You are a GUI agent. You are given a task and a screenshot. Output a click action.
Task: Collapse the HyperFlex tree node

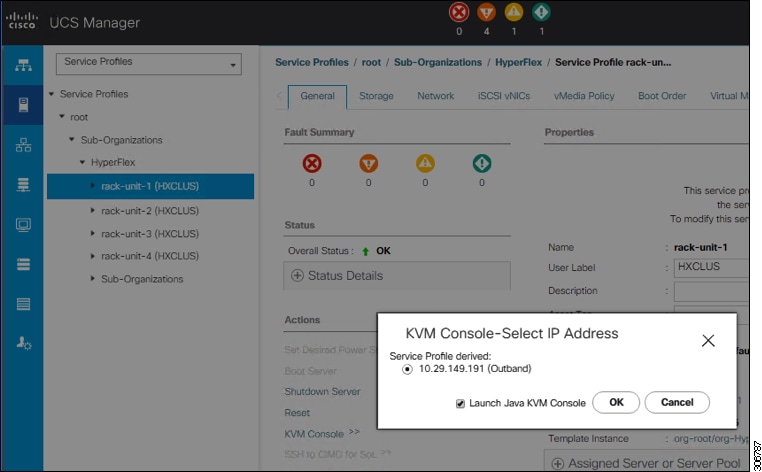coord(82,162)
